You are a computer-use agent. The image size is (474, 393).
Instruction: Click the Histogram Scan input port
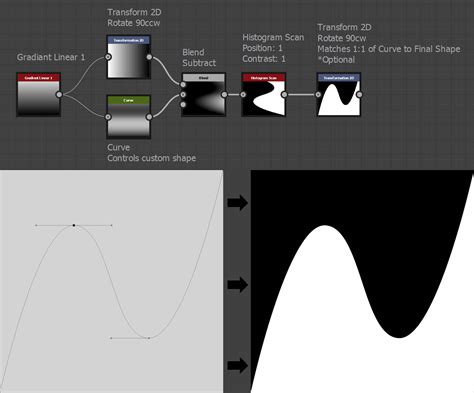point(243,95)
